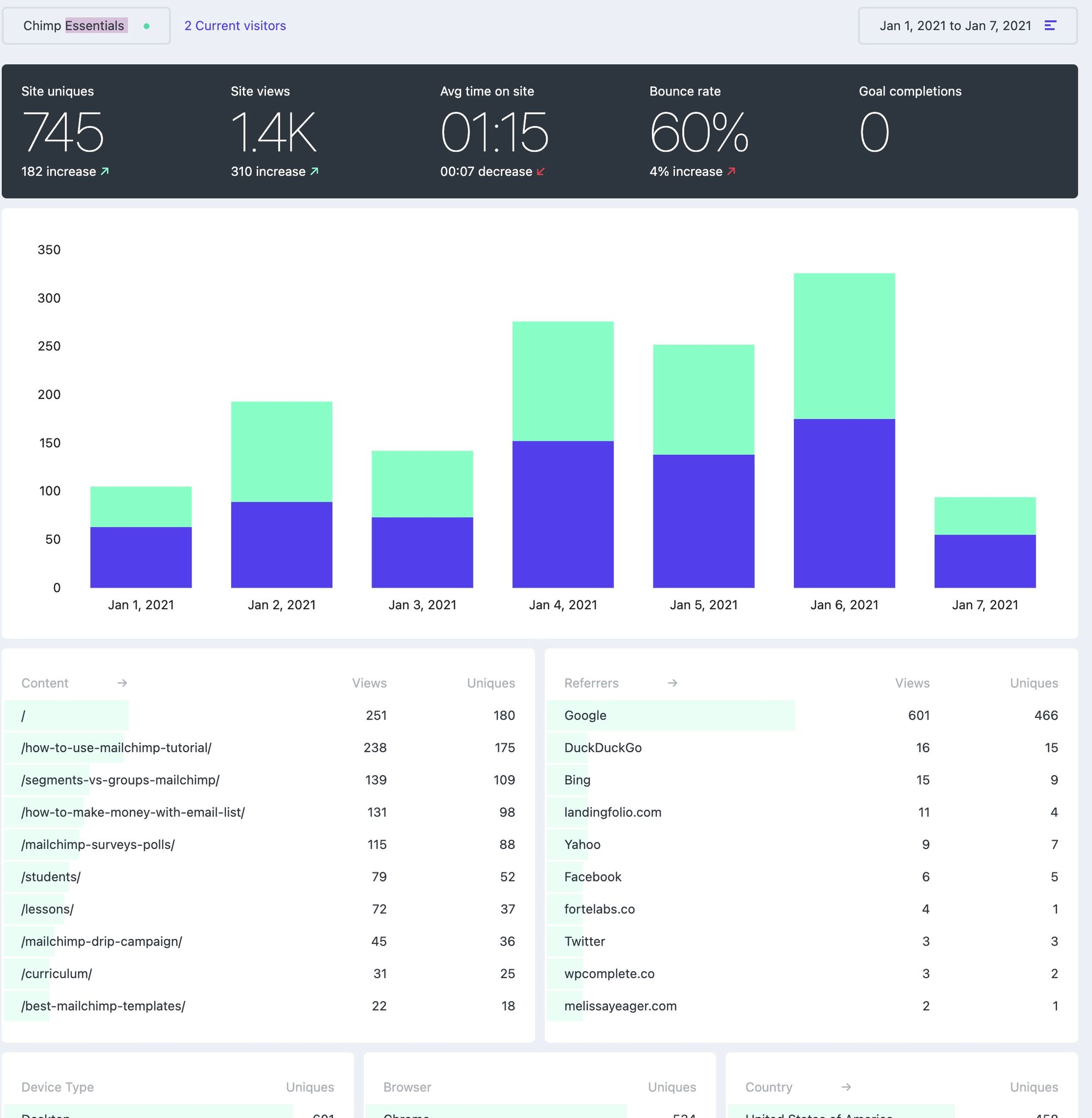
Task: Click the date range filter icon
Action: coord(1050,26)
